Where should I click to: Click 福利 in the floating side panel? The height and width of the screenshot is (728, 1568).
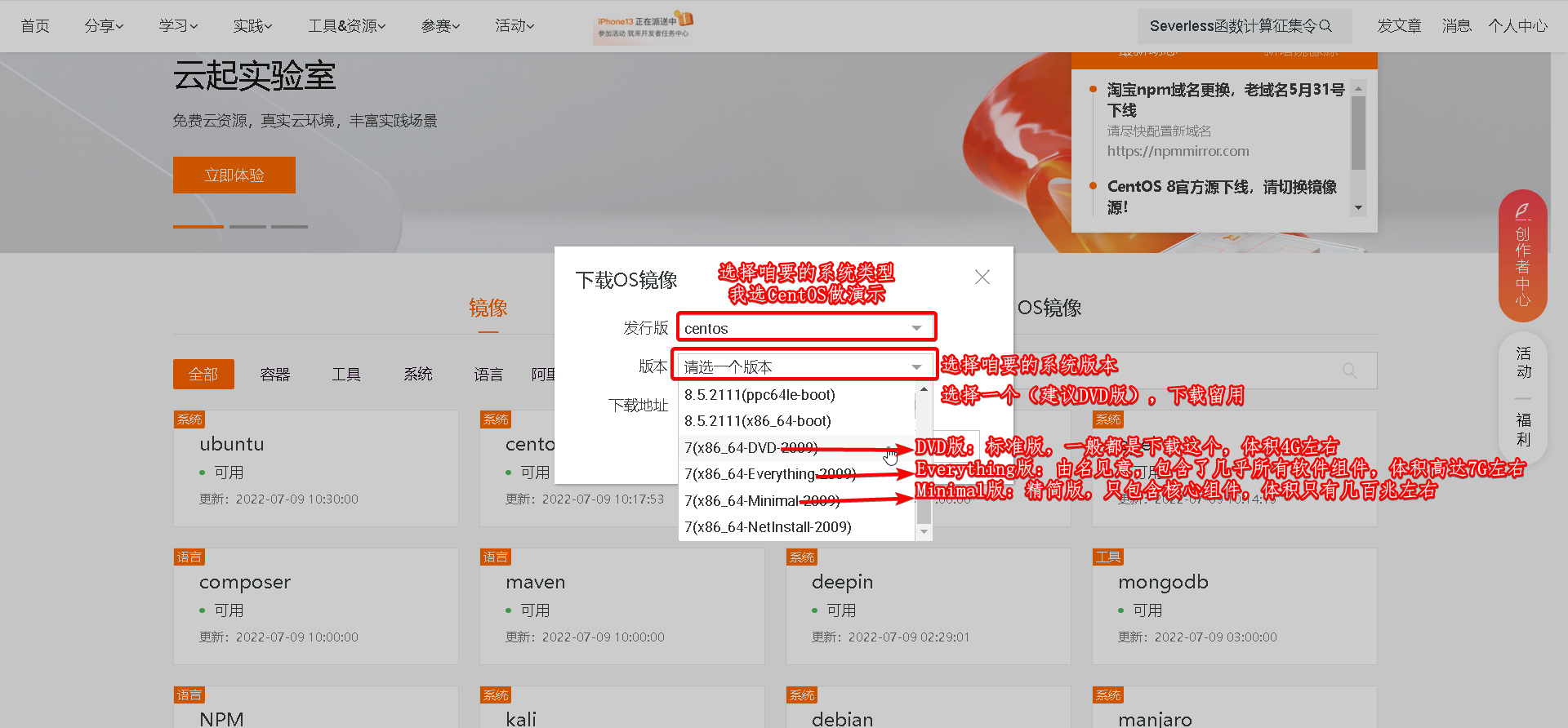click(1523, 429)
